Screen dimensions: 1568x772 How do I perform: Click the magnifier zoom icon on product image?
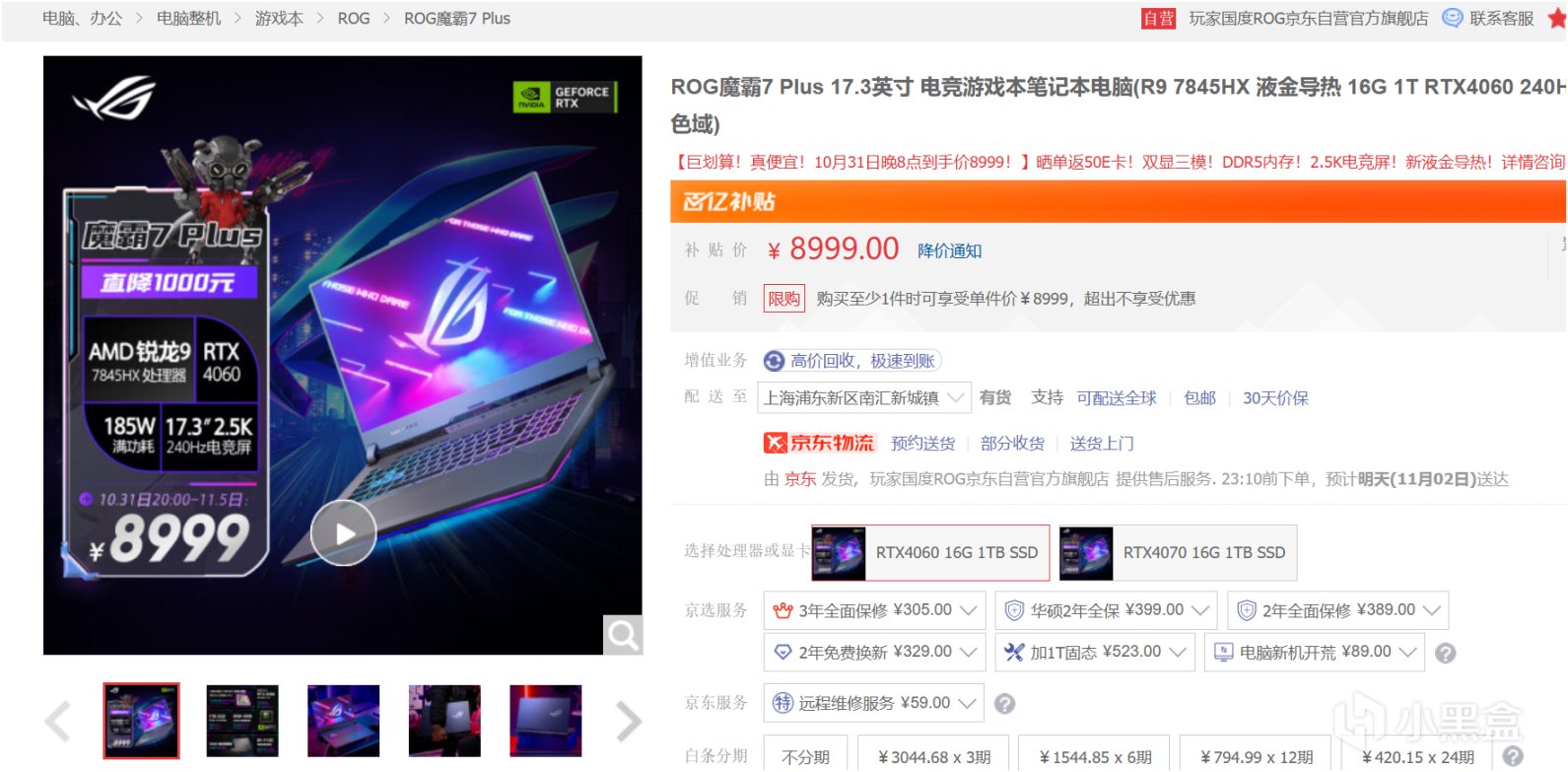pyautogui.click(x=623, y=635)
